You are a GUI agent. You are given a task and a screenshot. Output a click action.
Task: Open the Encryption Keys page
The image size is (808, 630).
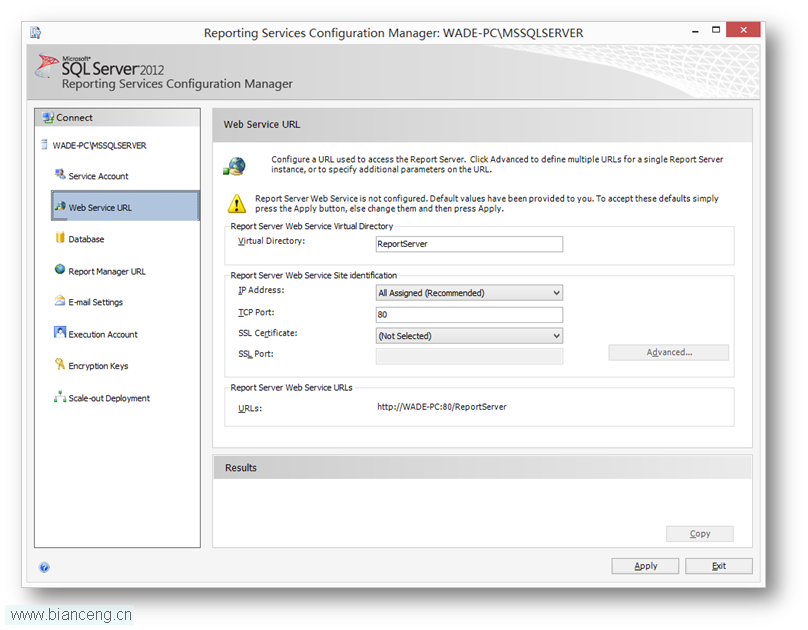[x=98, y=366]
